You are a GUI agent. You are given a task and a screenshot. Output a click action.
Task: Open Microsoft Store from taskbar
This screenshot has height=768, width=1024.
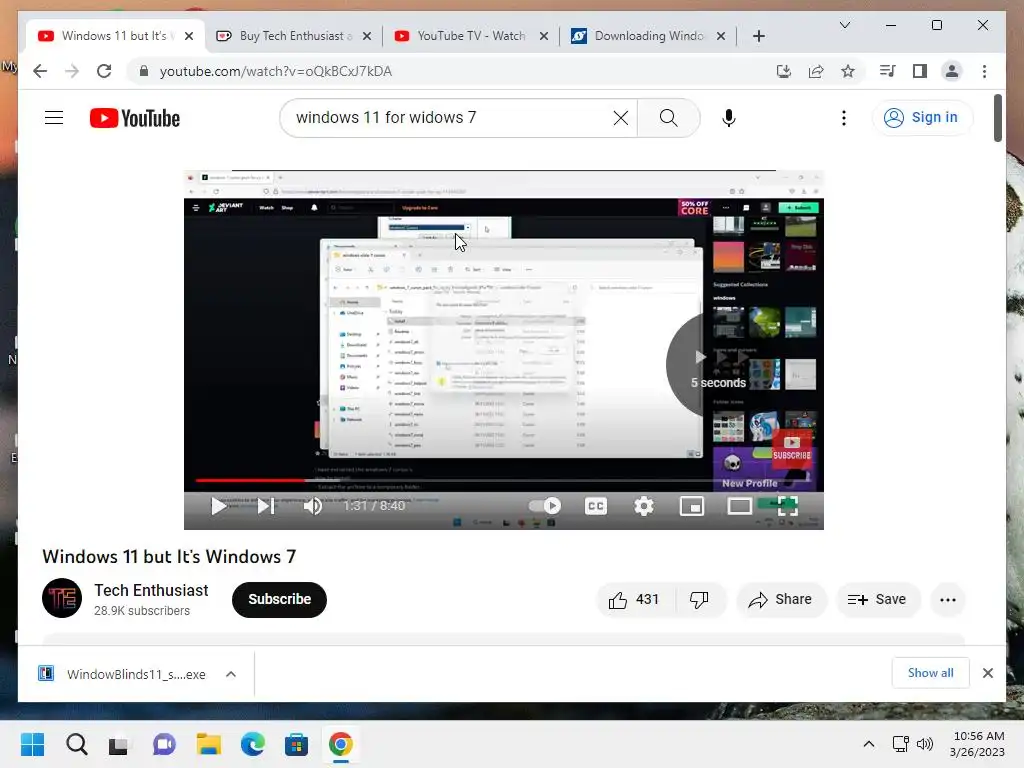pos(296,744)
